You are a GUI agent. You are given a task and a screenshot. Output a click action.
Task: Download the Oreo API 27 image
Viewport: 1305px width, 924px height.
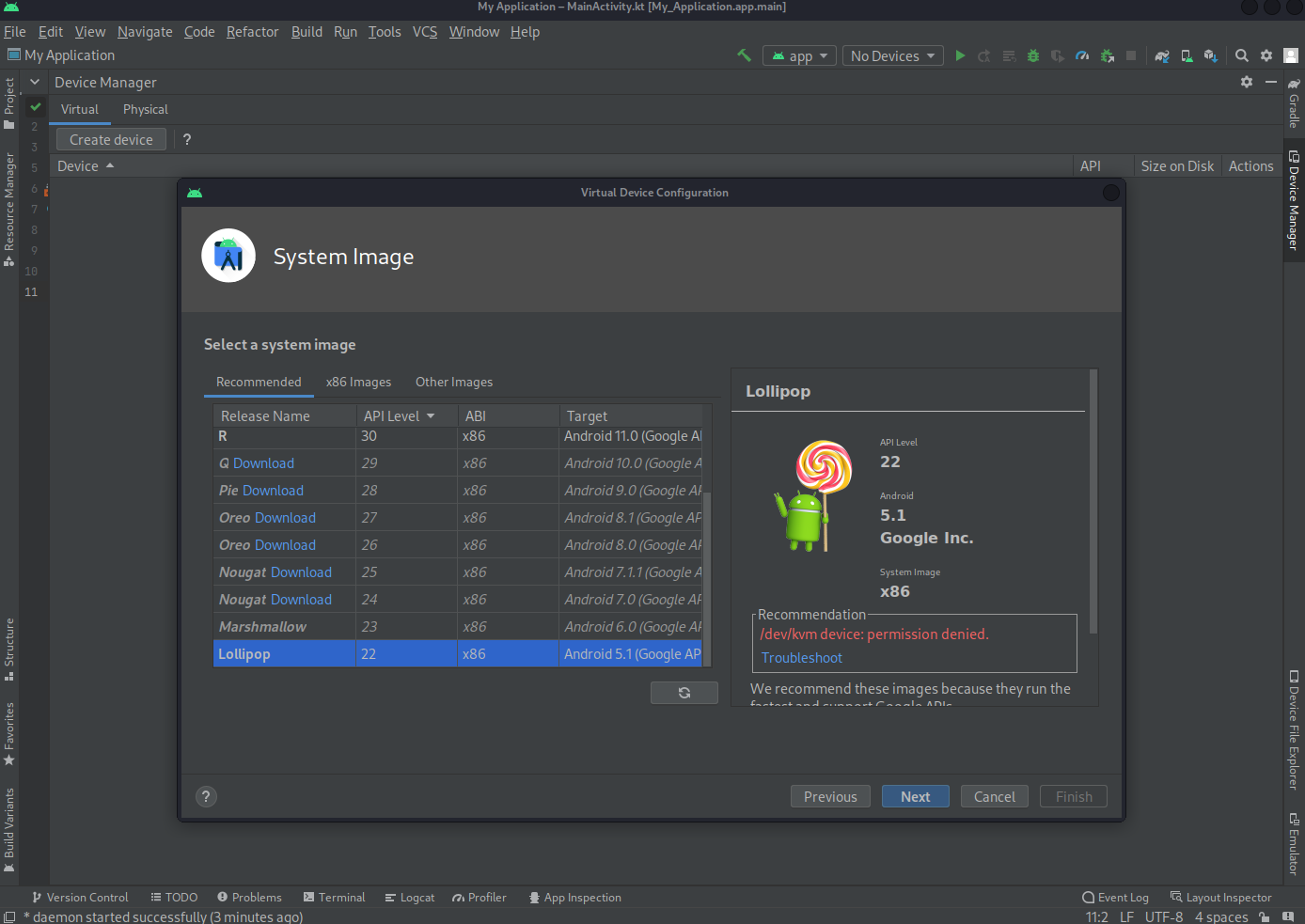tap(285, 518)
